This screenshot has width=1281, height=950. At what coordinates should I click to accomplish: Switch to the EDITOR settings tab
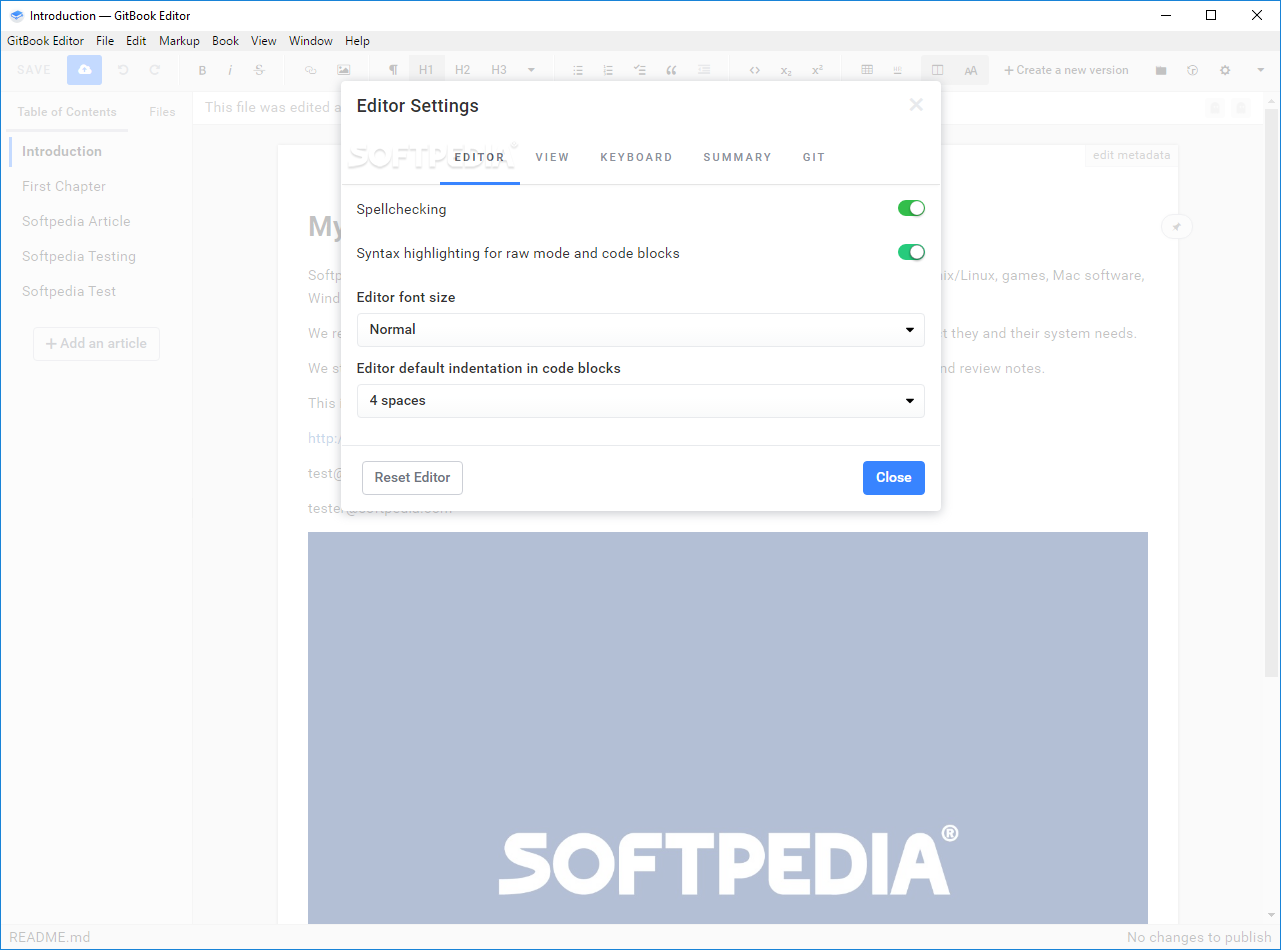[x=480, y=157]
